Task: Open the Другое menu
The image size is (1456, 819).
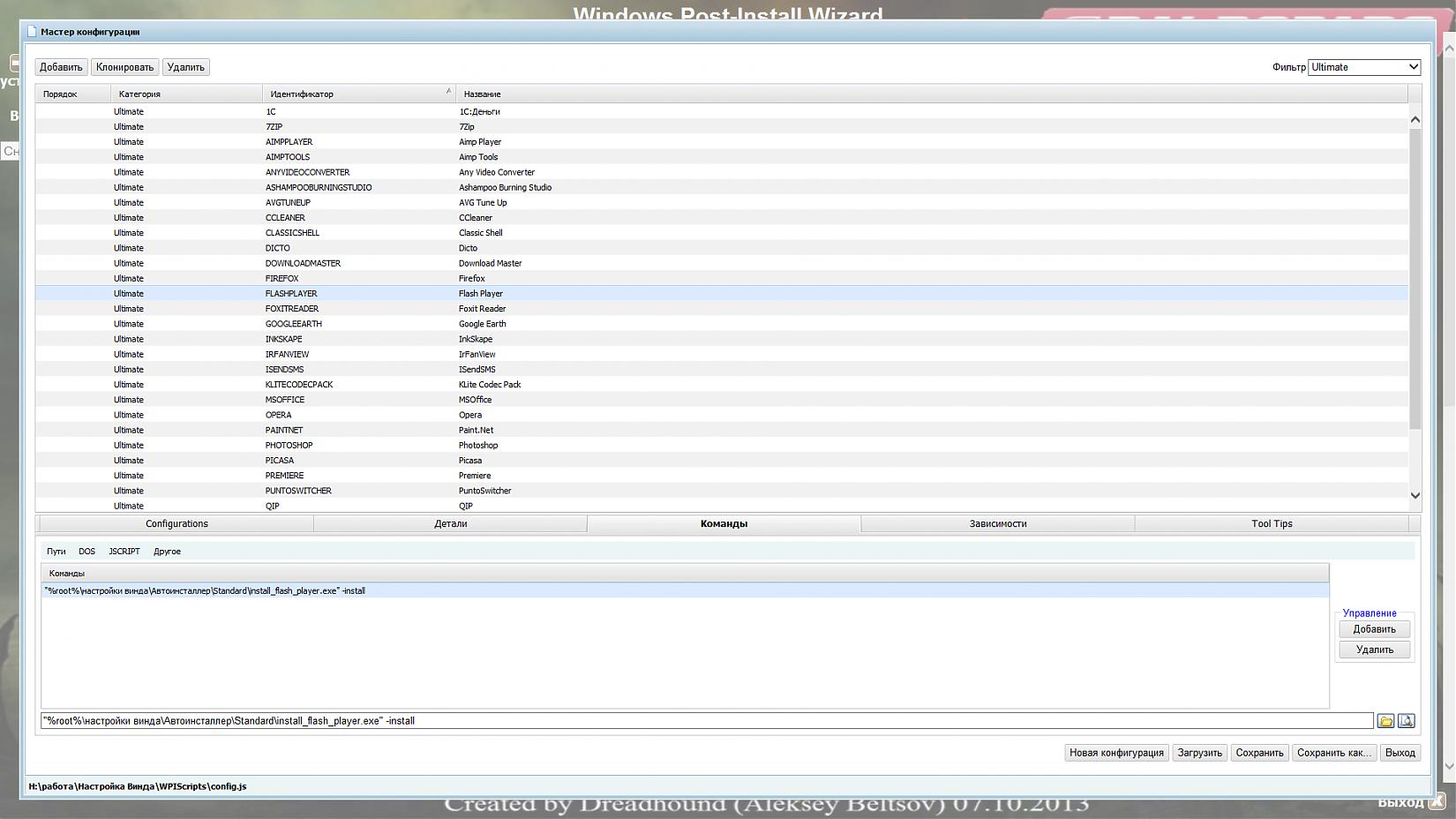Action: [x=167, y=552]
